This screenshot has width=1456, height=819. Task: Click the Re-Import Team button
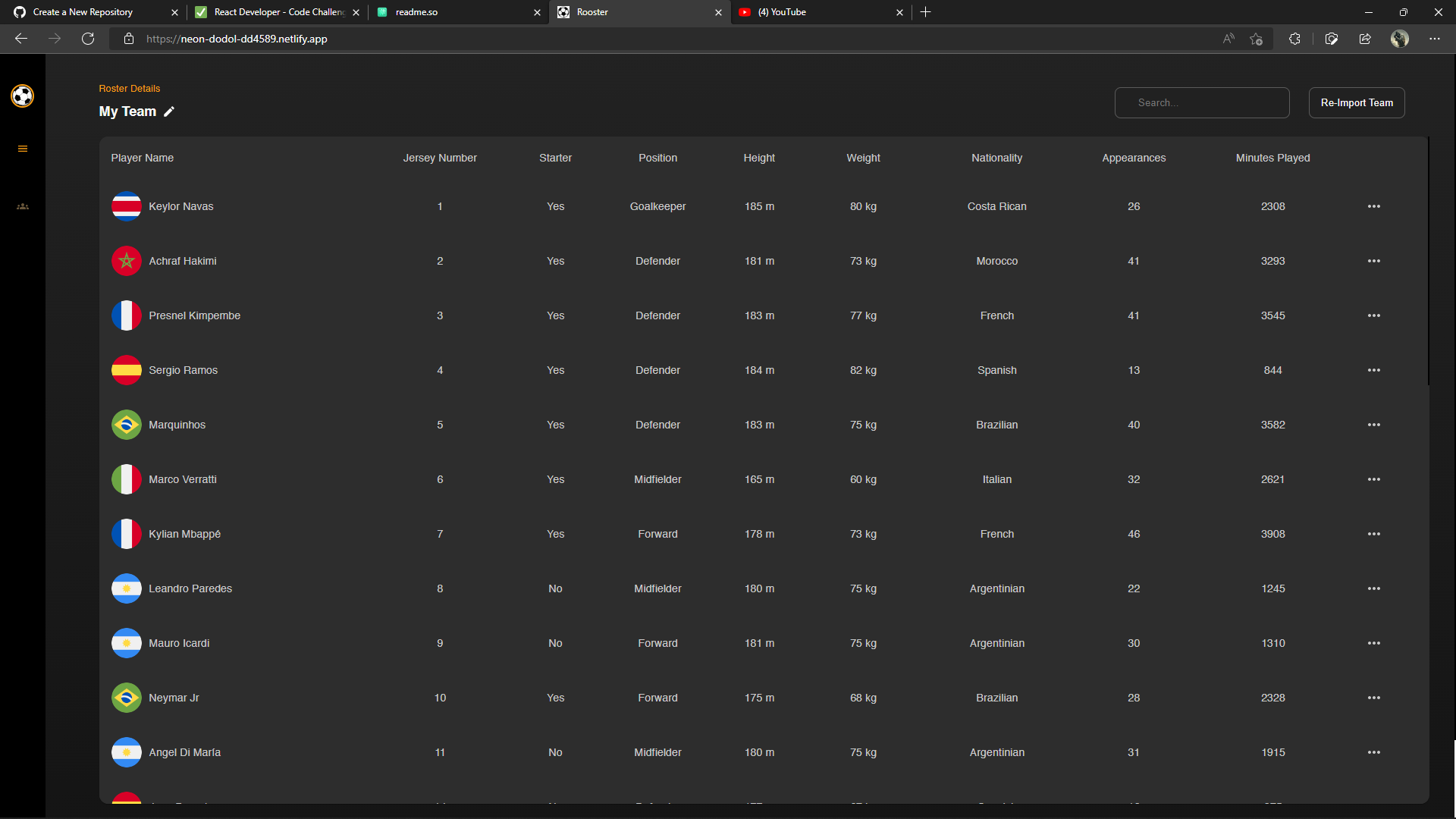1356,103
